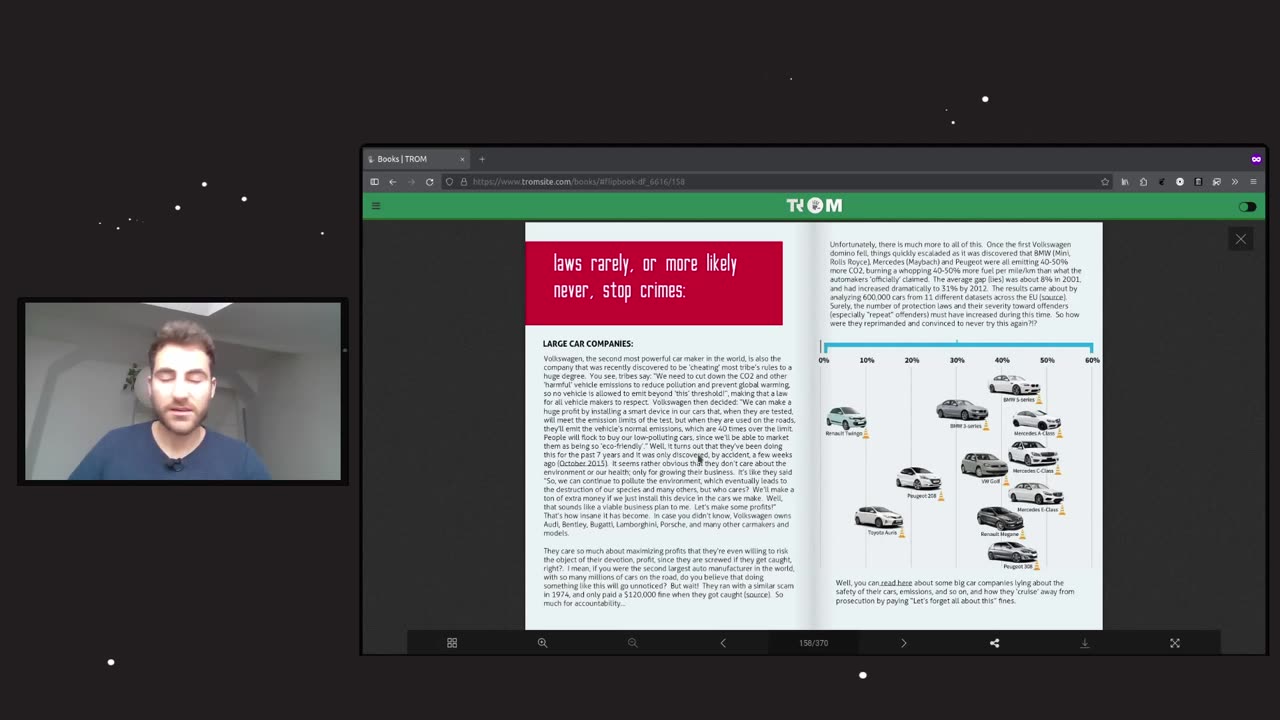
Task: Click the Peugeot 208 car image
Action: click(x=918, y=479)
